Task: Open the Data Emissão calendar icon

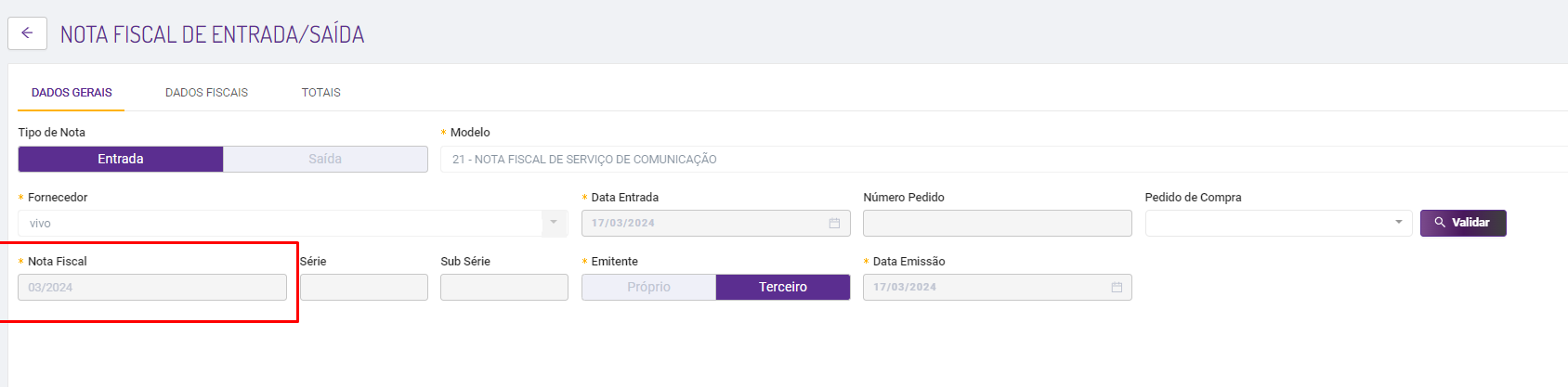Action: (x=1117, y=288)
